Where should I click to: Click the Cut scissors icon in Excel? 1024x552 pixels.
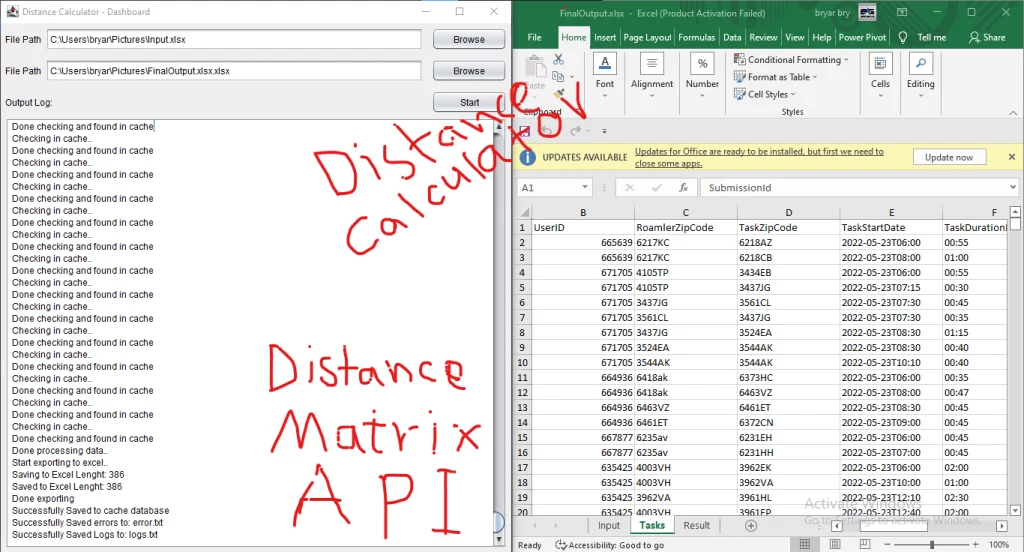[558, 59]
